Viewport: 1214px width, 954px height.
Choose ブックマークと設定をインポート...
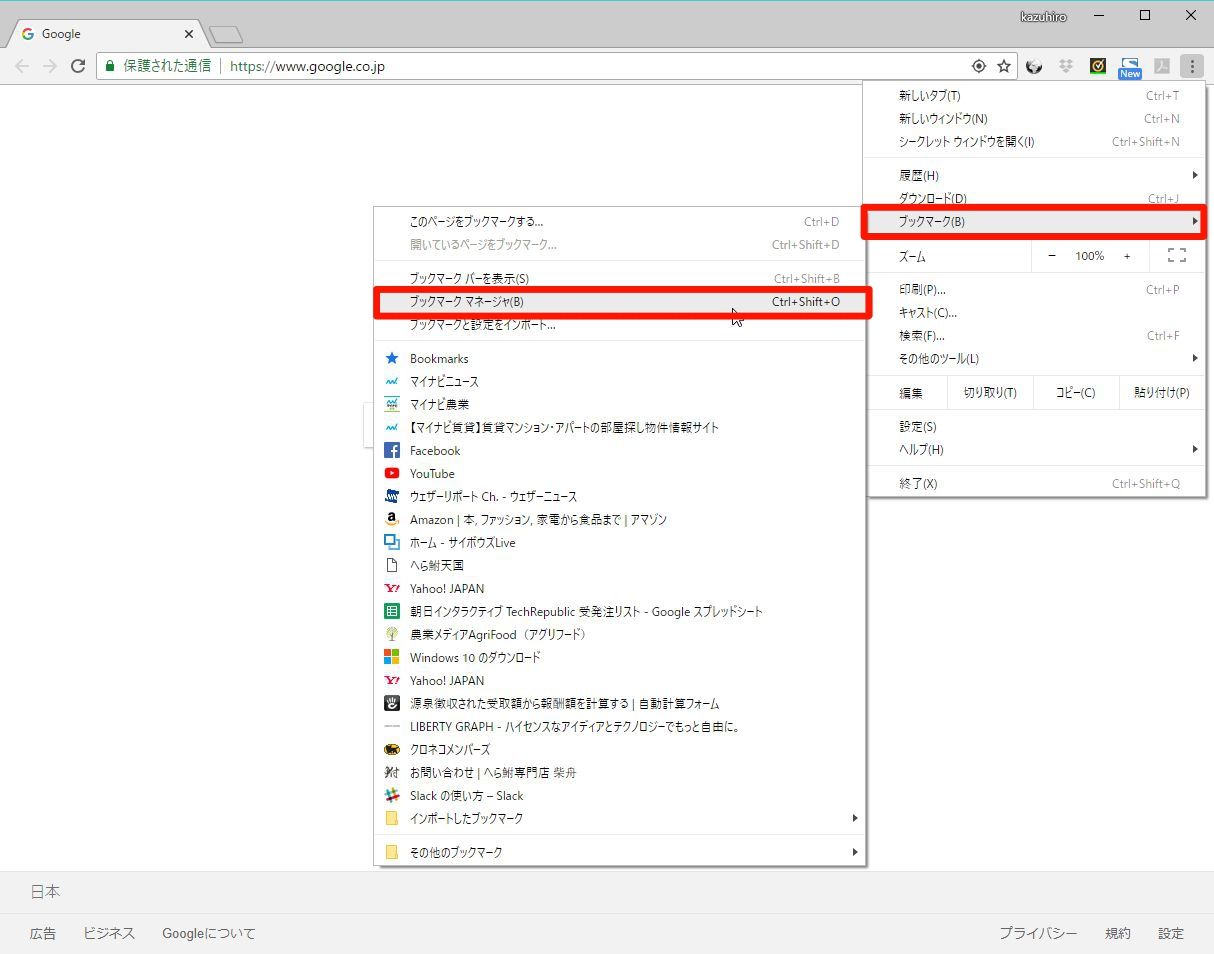click(620, 324)
